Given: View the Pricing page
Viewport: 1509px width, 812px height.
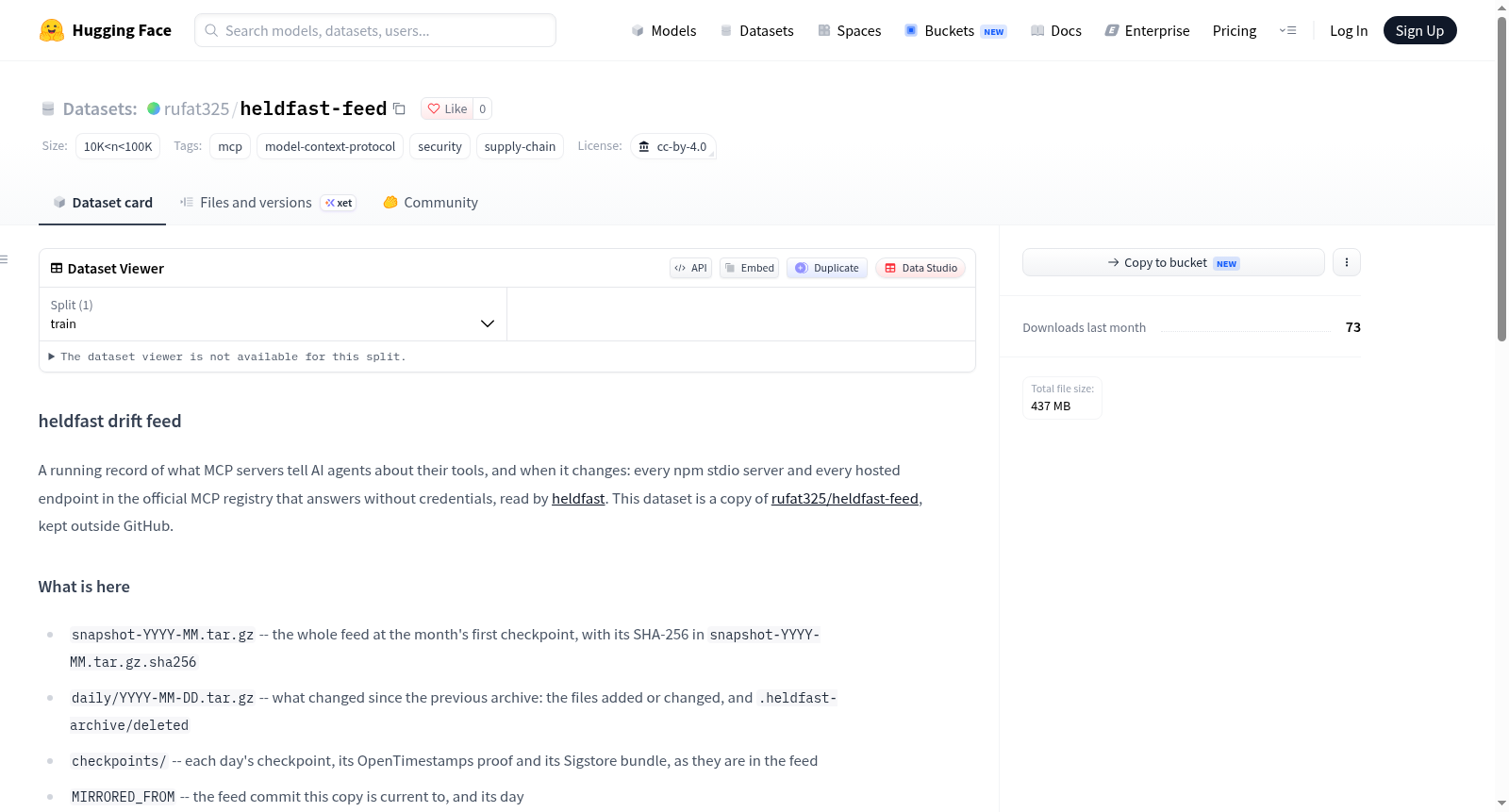Looking at the screenshot, I should pos(1235,30).
